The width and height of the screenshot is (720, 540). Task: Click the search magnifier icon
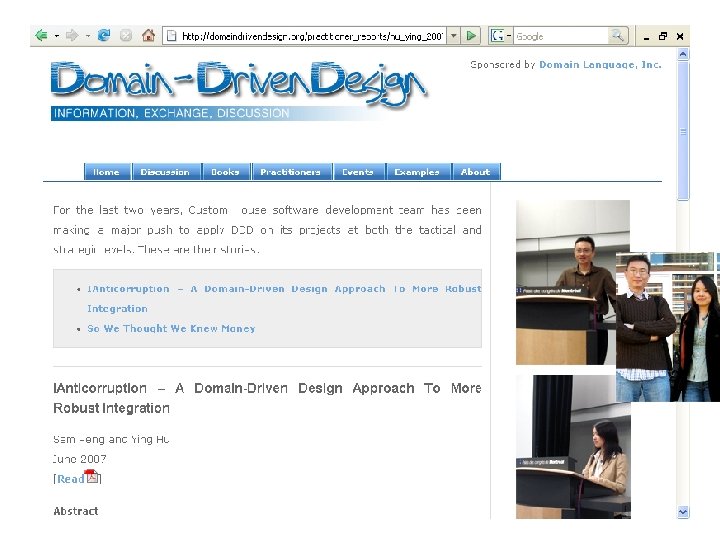point(617,36)
